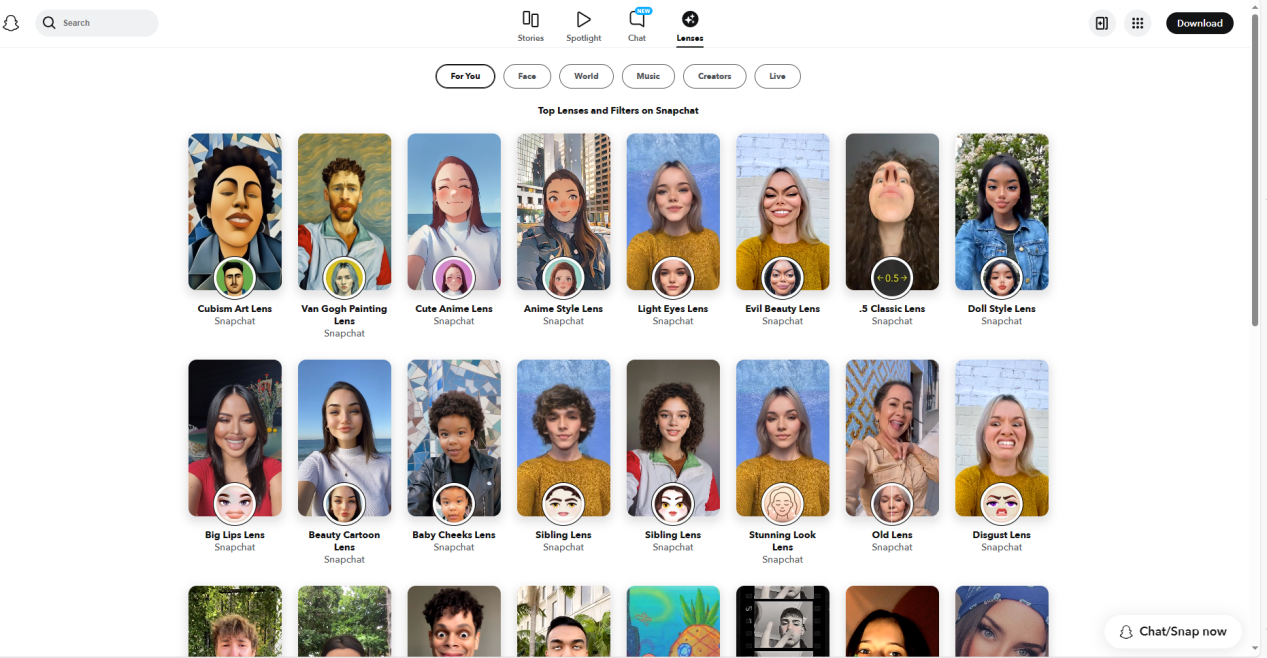1267x658 pixels.
Task: Select the Creators filter
Action: point(714,76)
